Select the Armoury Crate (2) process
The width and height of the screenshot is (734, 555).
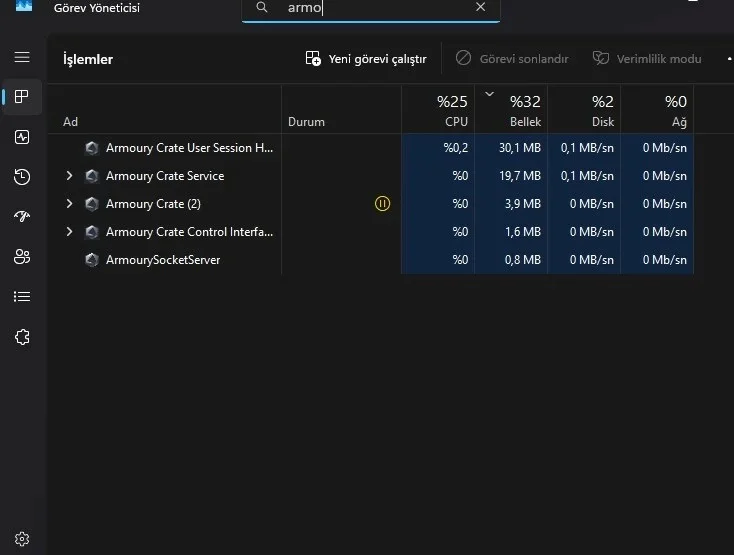(x=371, y=204)
